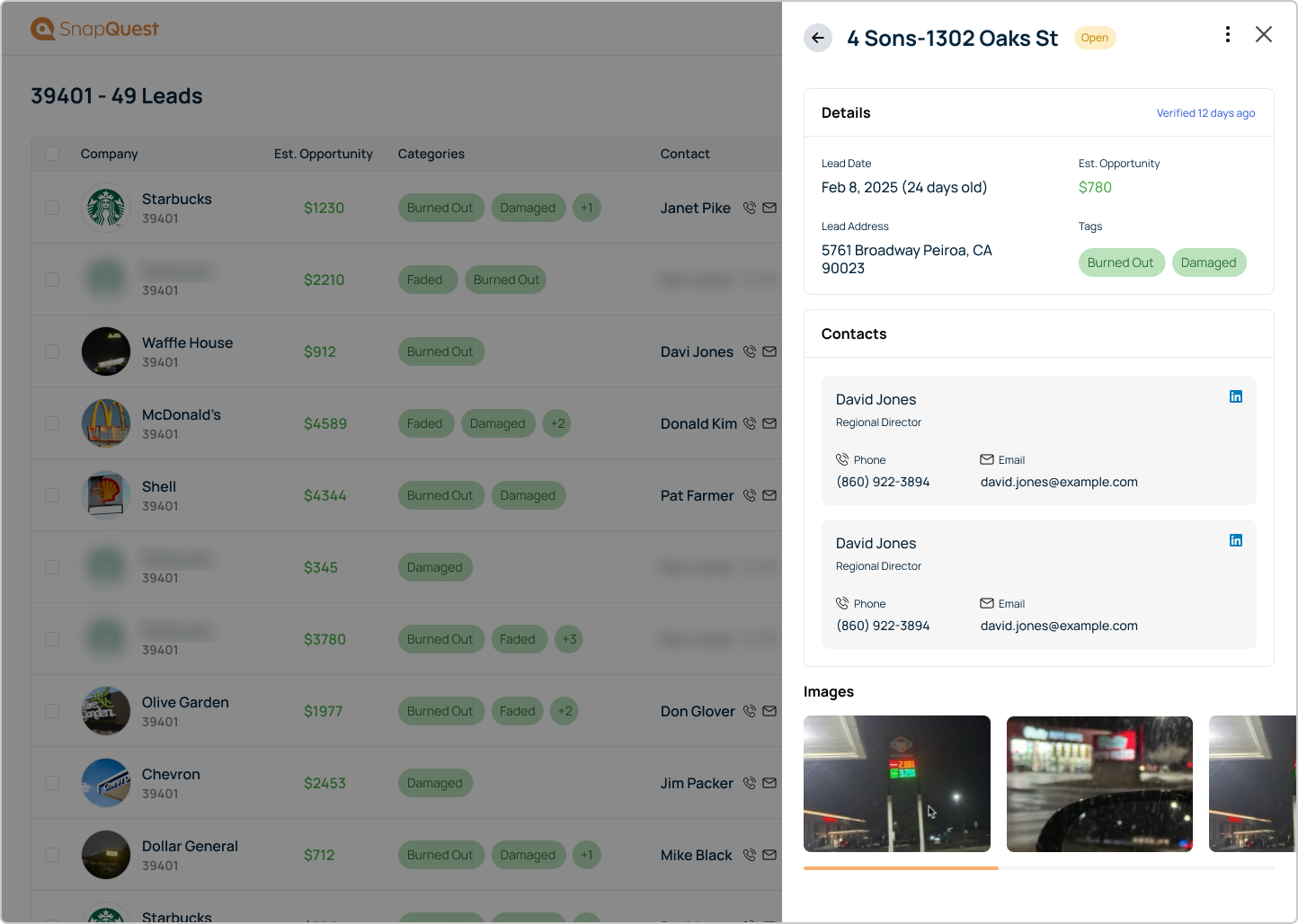Check the Starbucks row checkbox
1298x924 pixels.
coord(52,208)
